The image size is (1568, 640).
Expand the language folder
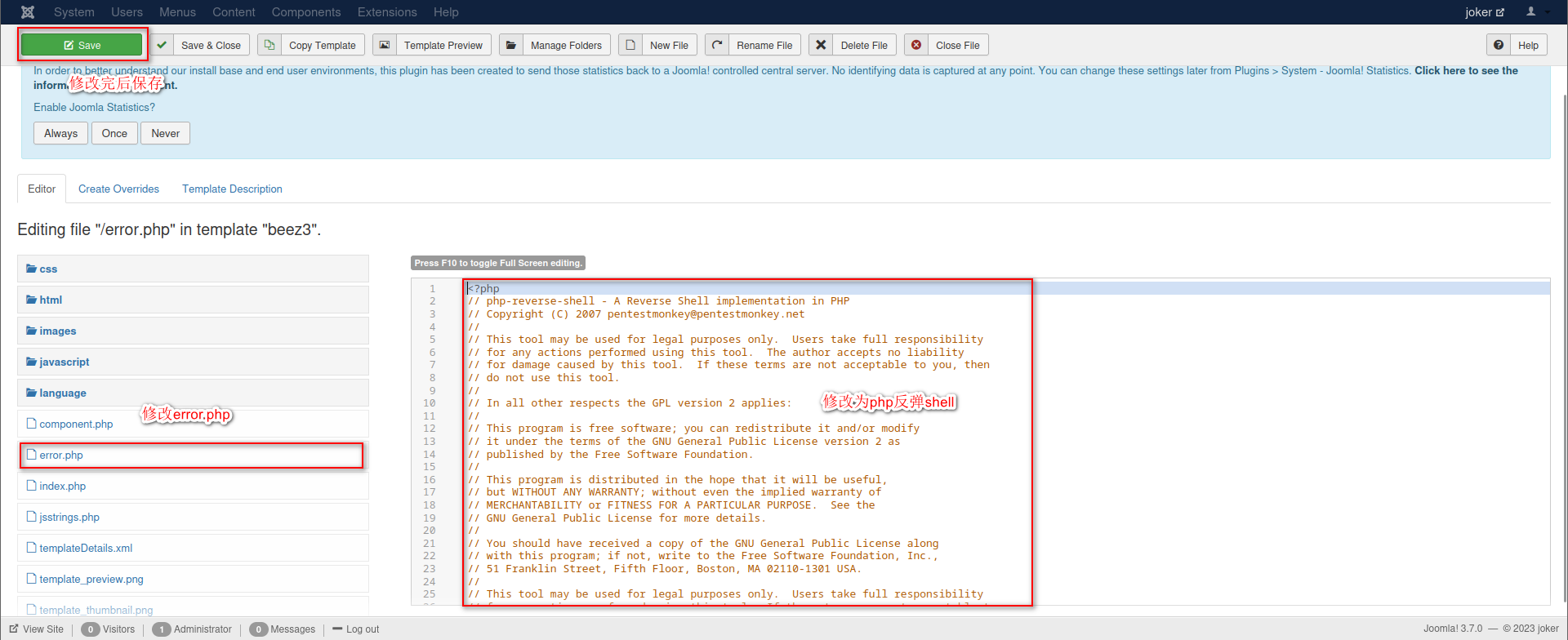click(x=193, y=393)
